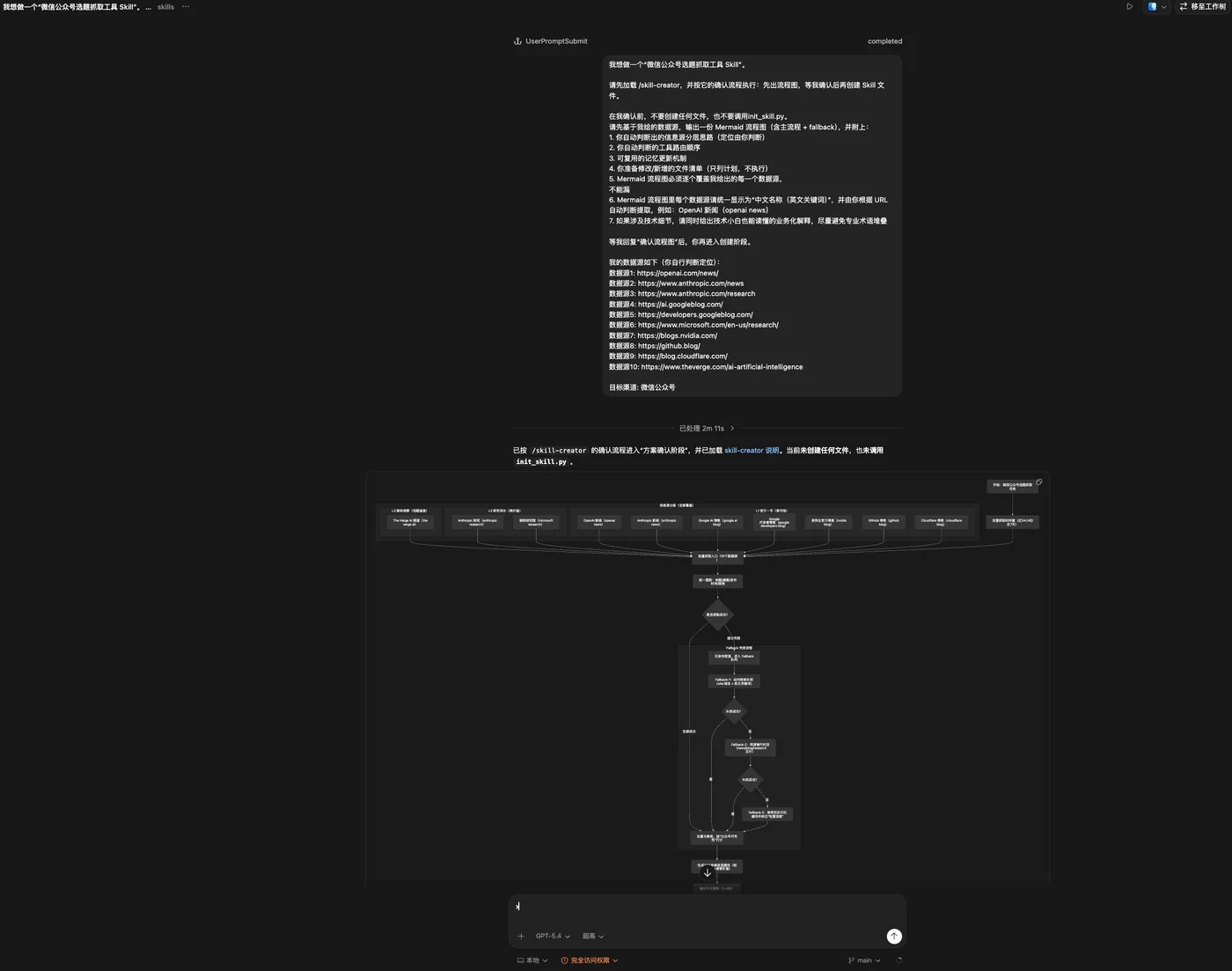Click the scroll-to-bottom arrow button
This screenshot has height=971, width=1232.
click(x=707, y=872)
